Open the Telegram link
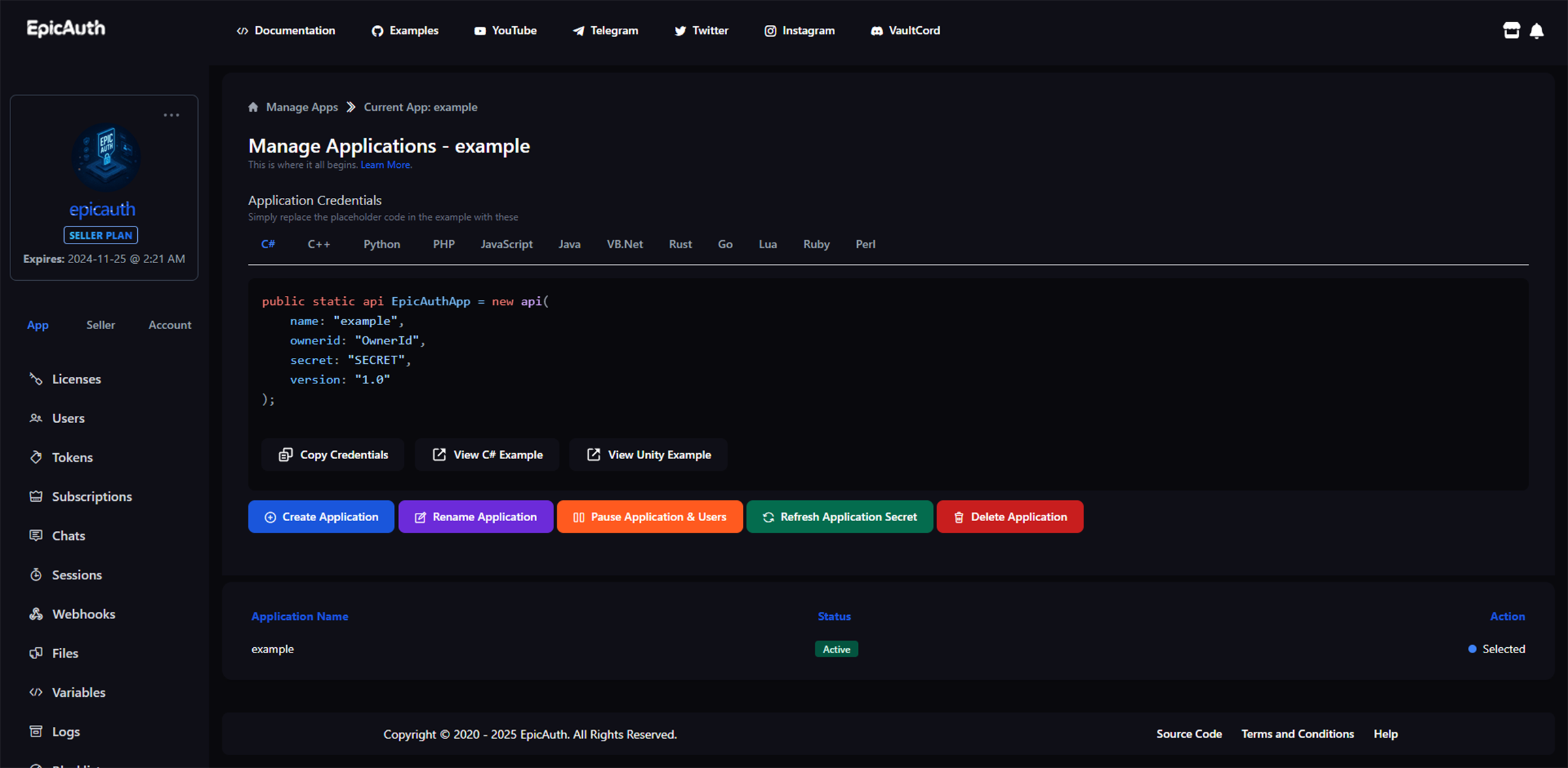Viewport: 1568px width, 768px height. coord(606,31)
